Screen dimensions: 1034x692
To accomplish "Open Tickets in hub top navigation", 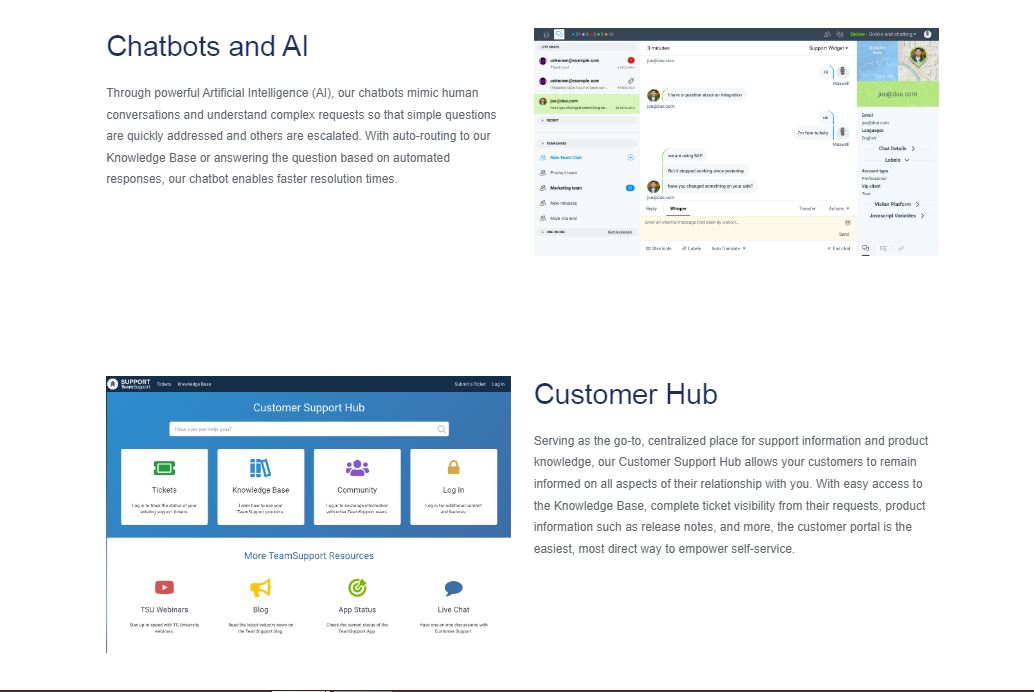I will [164, 384].
